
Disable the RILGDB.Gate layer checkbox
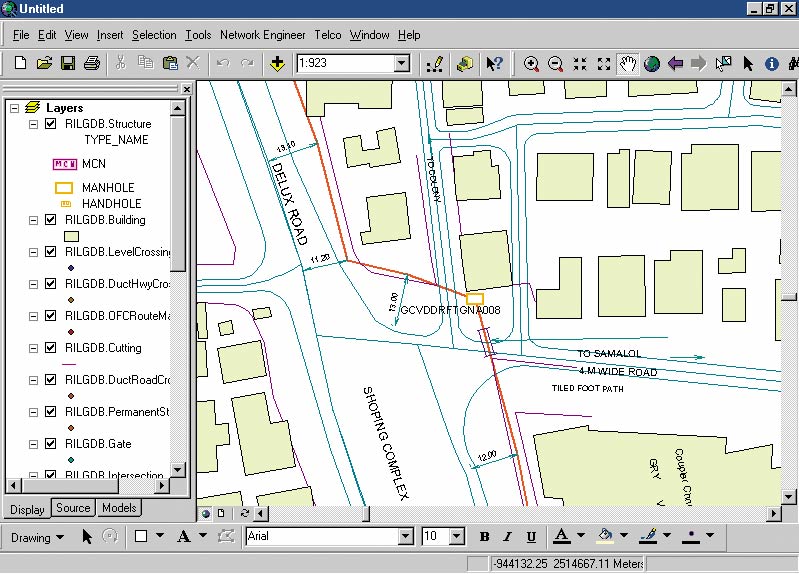tap(51, 444)
